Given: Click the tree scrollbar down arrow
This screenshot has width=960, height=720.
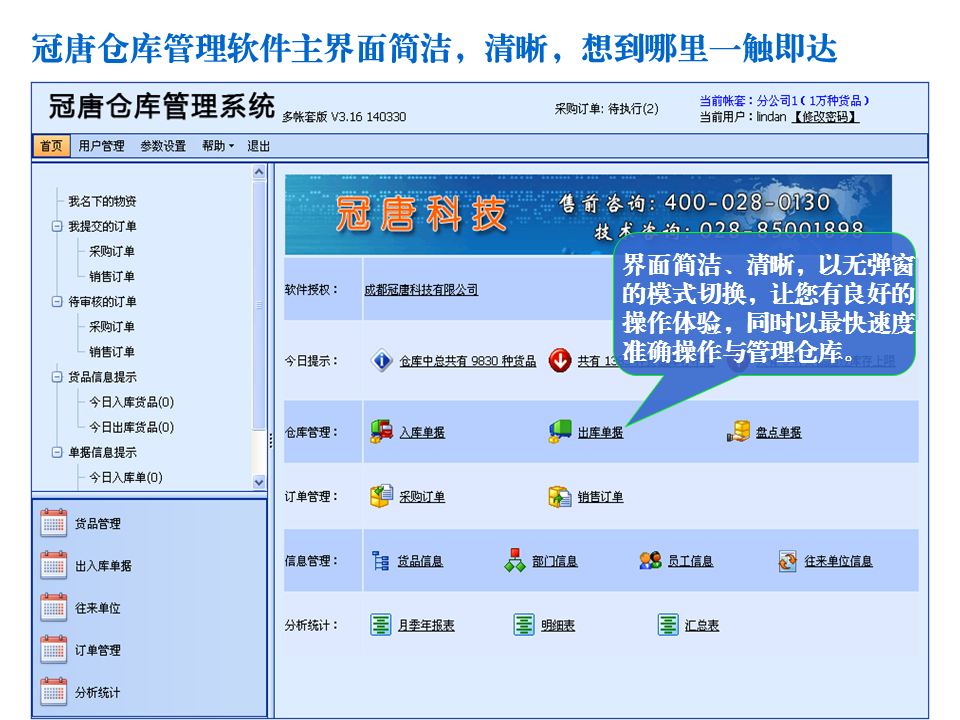Looking at the screenshot, I should (x=259, y=482).
